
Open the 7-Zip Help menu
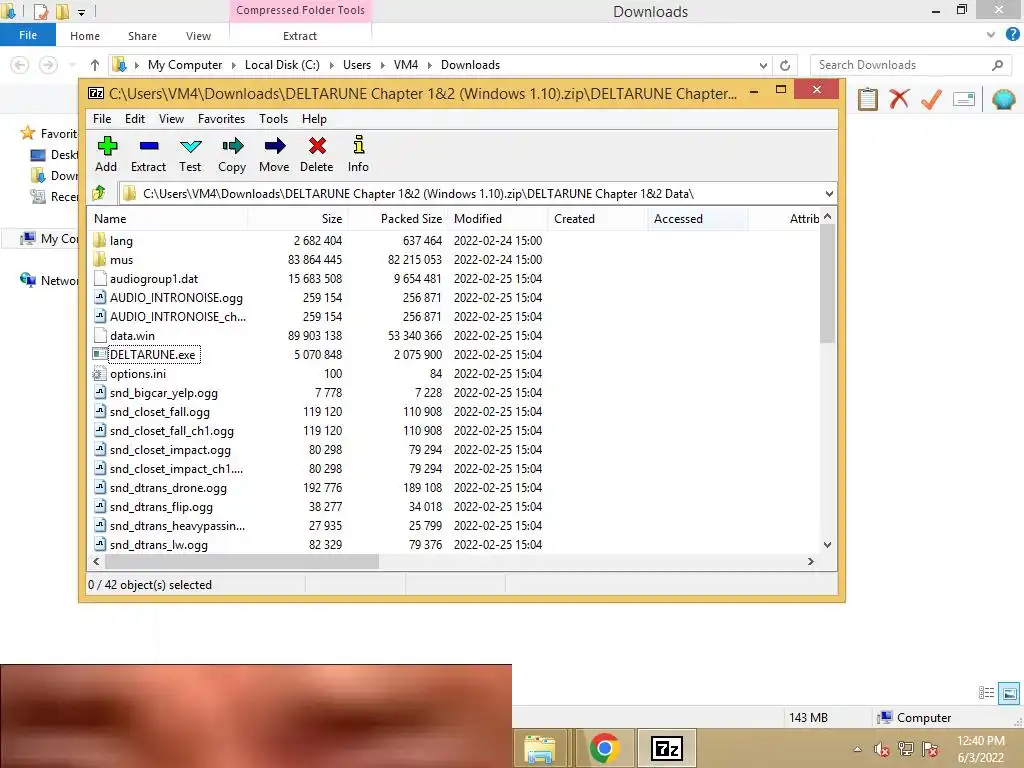(x=314, y=119)
